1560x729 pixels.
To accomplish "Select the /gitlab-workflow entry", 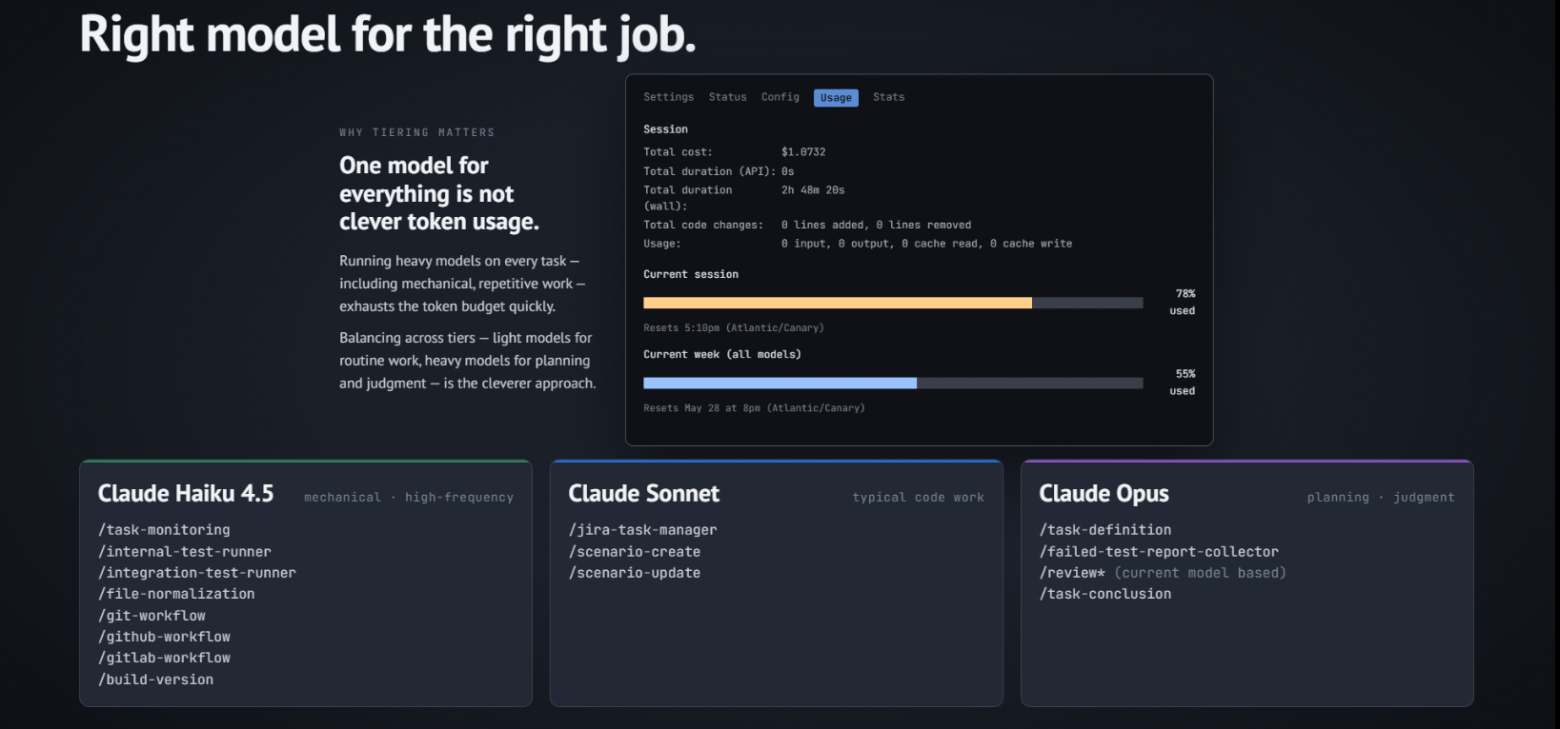I will (x=164, y=658).
